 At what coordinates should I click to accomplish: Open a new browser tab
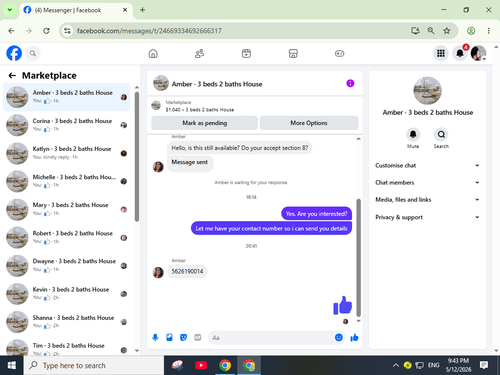click(142, 10)
